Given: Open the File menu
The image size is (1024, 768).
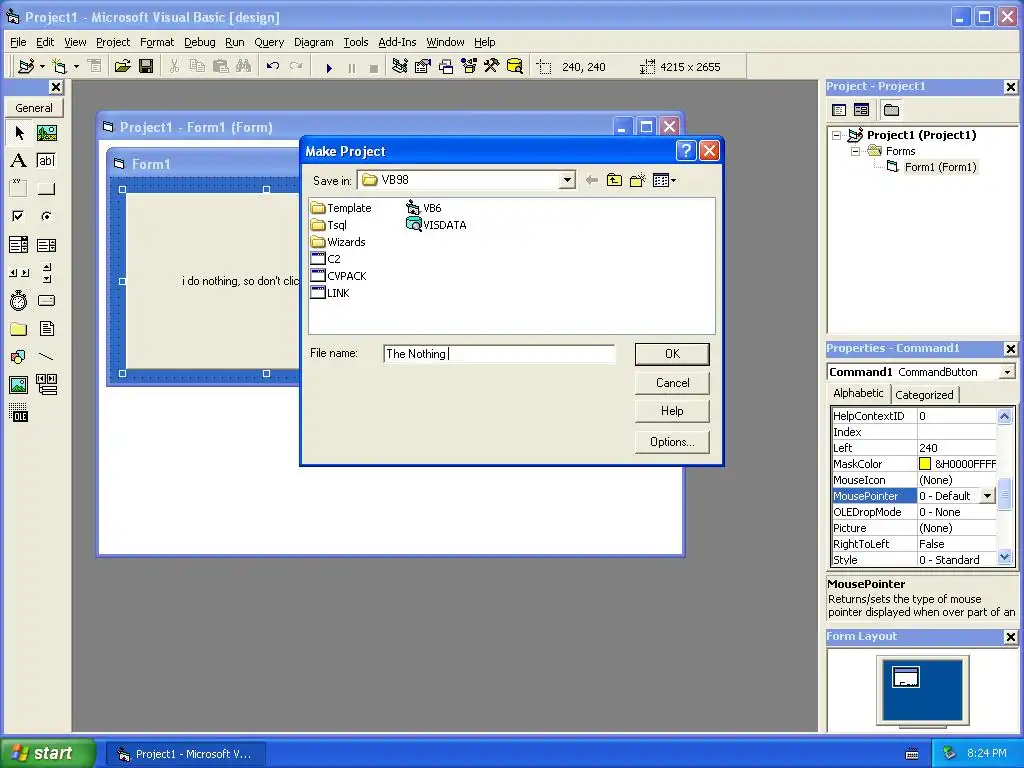Looking at the screenshot, I should [x=18, y=42].
